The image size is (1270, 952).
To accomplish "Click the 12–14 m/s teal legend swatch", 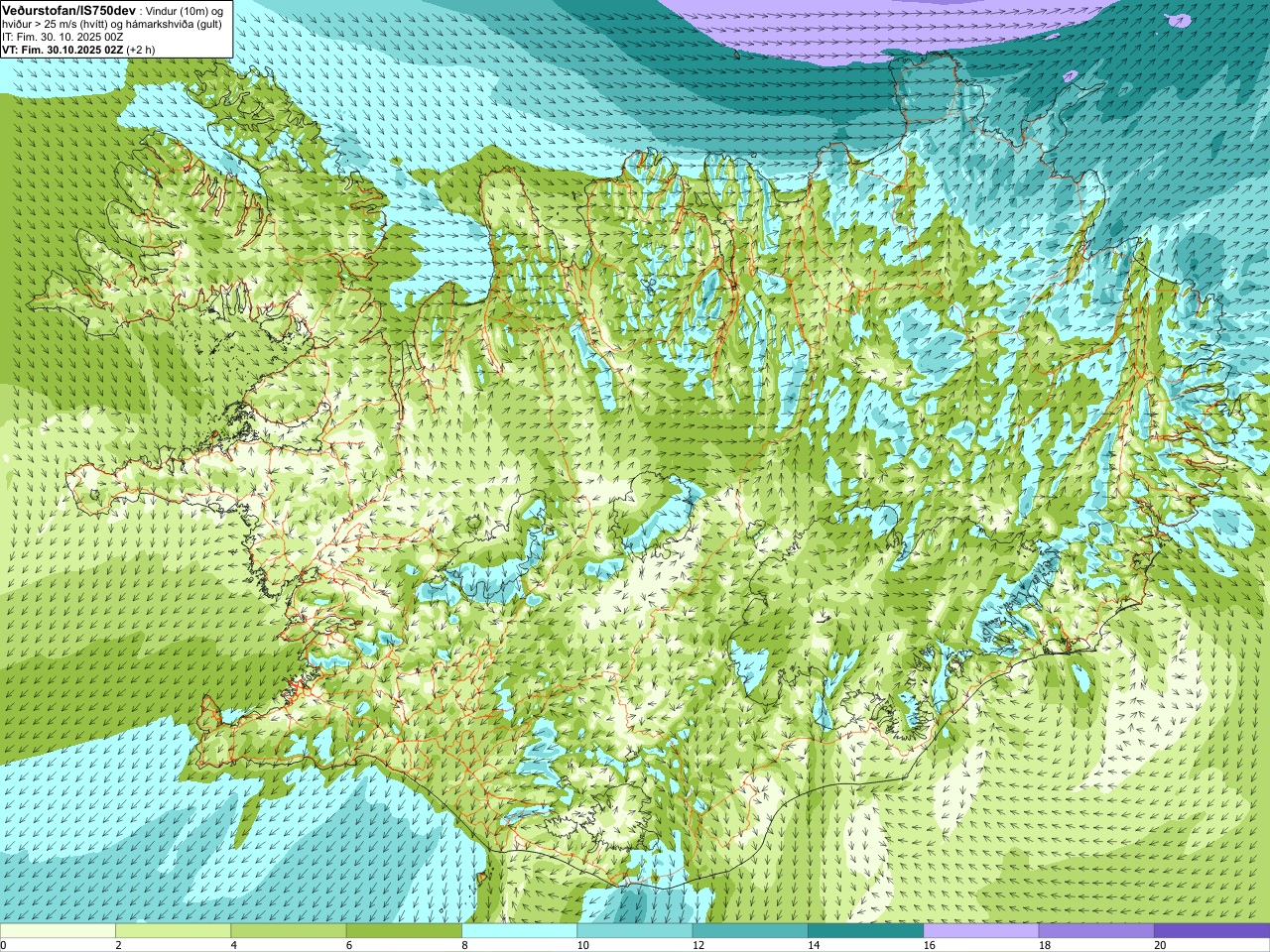I will (x=749, y=931).
